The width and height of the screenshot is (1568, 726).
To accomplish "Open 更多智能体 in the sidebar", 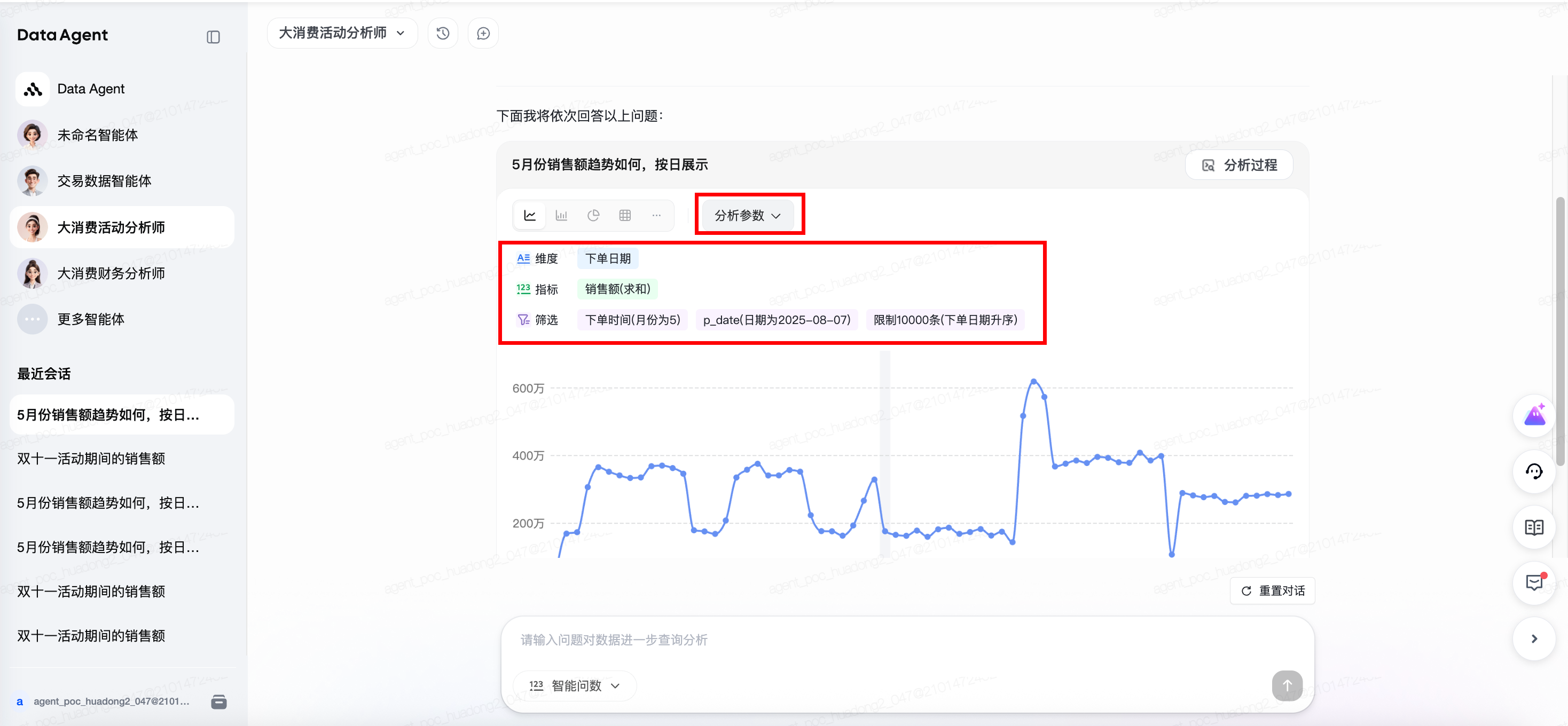I will point(91,319).
